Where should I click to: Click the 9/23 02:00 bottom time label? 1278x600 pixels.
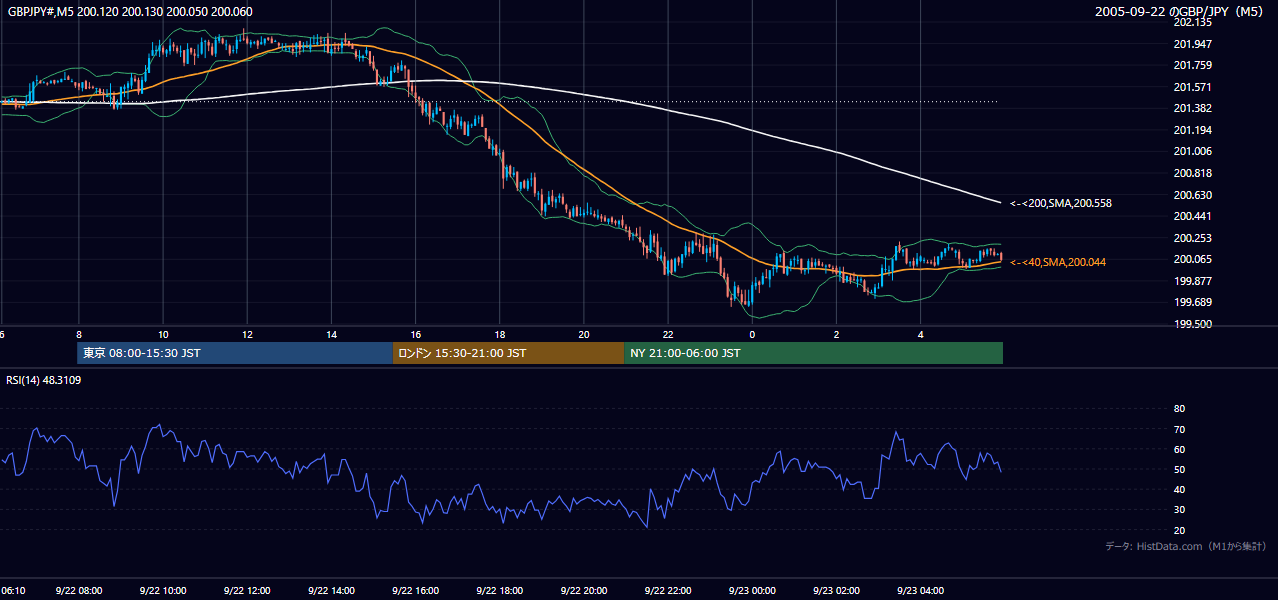[837, 591]
